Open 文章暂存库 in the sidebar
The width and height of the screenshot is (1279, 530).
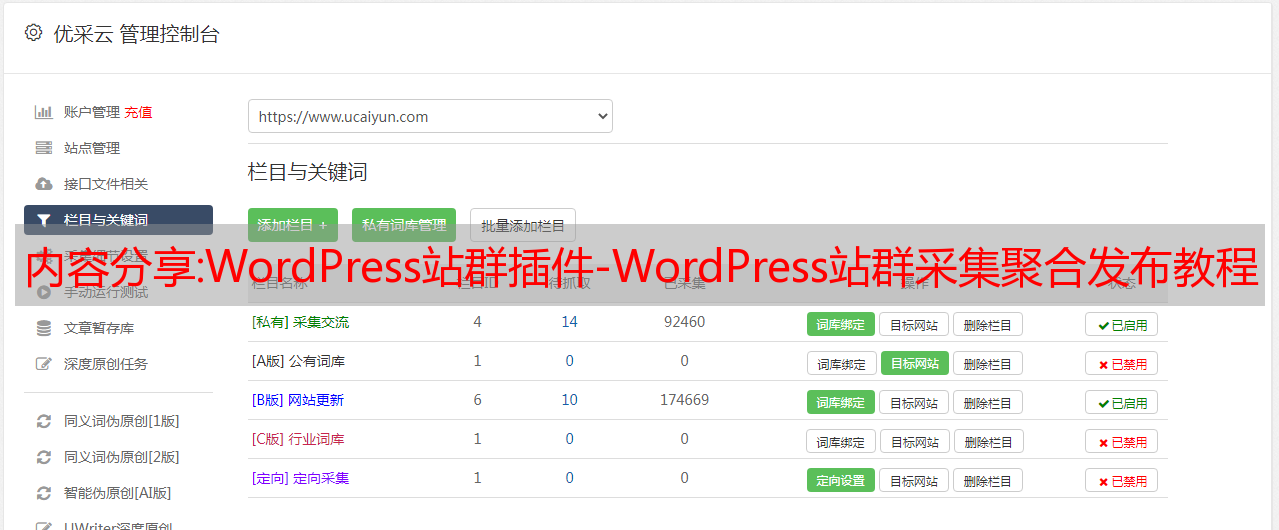click(99, 328)
